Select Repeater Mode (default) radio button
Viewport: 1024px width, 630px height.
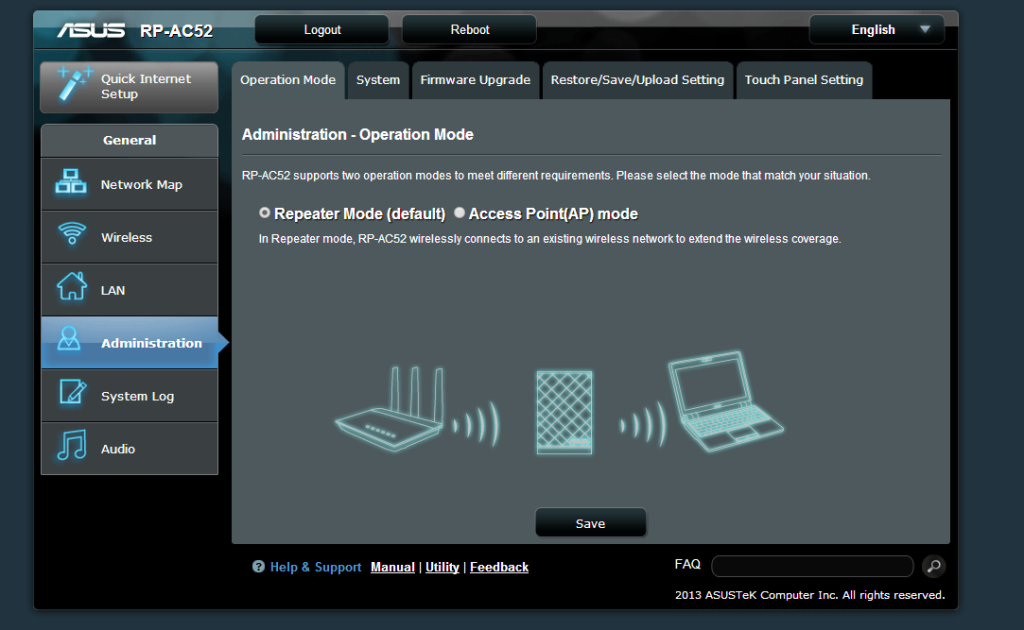click(264, 213)
